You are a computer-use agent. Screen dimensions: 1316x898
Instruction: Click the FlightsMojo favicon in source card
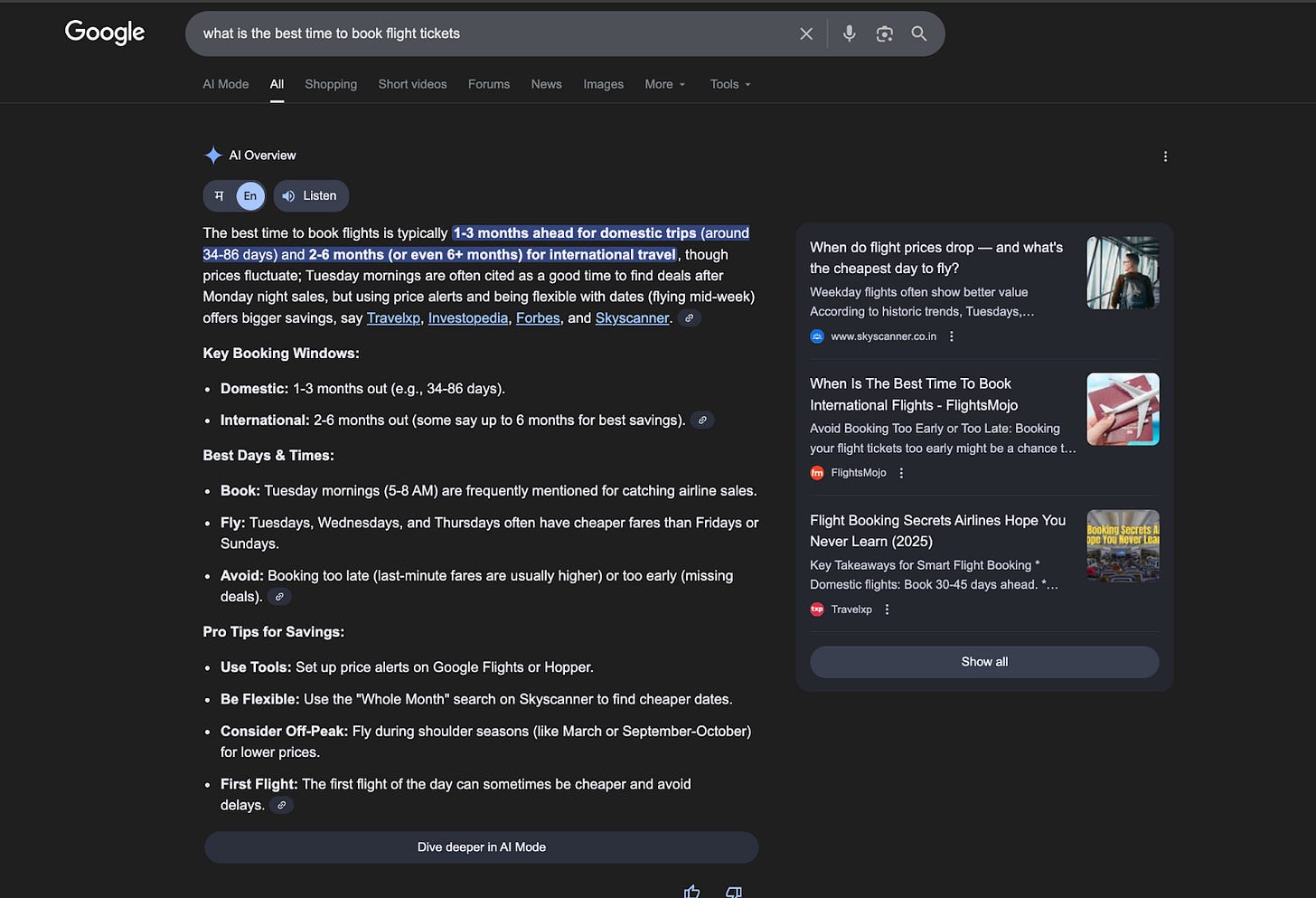tap(817, 473)
